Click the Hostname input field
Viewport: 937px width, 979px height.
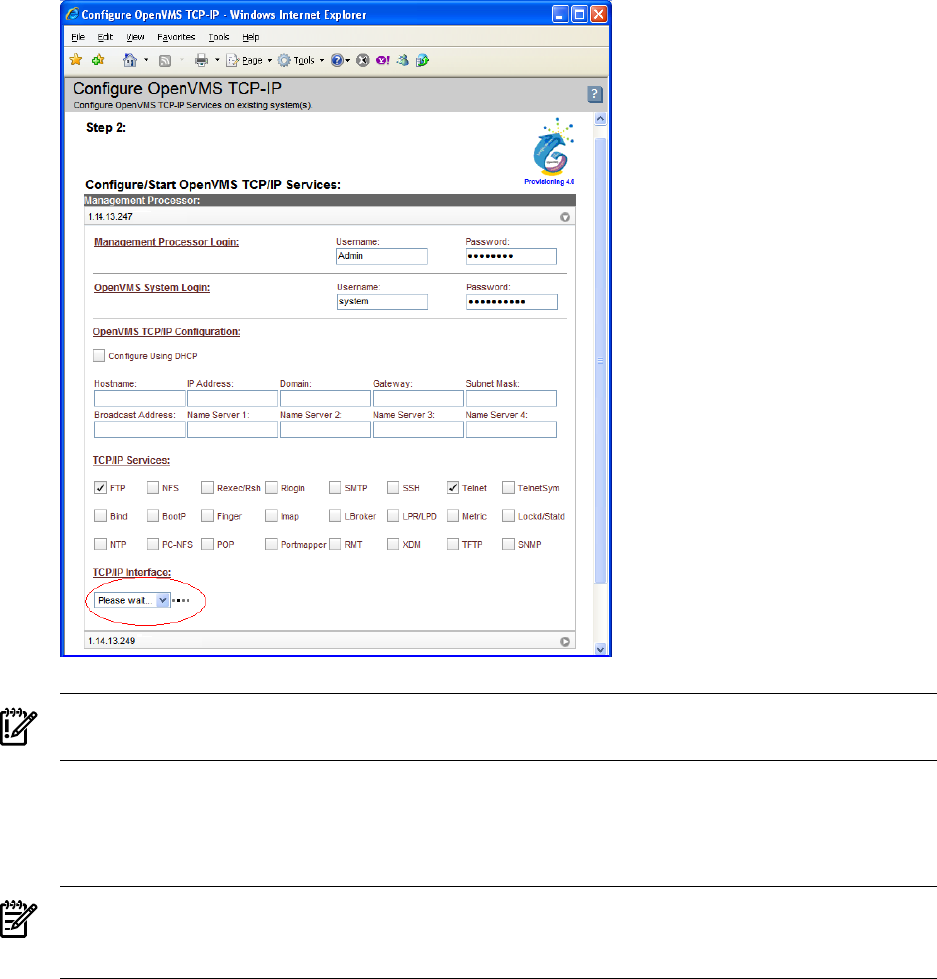140,398
